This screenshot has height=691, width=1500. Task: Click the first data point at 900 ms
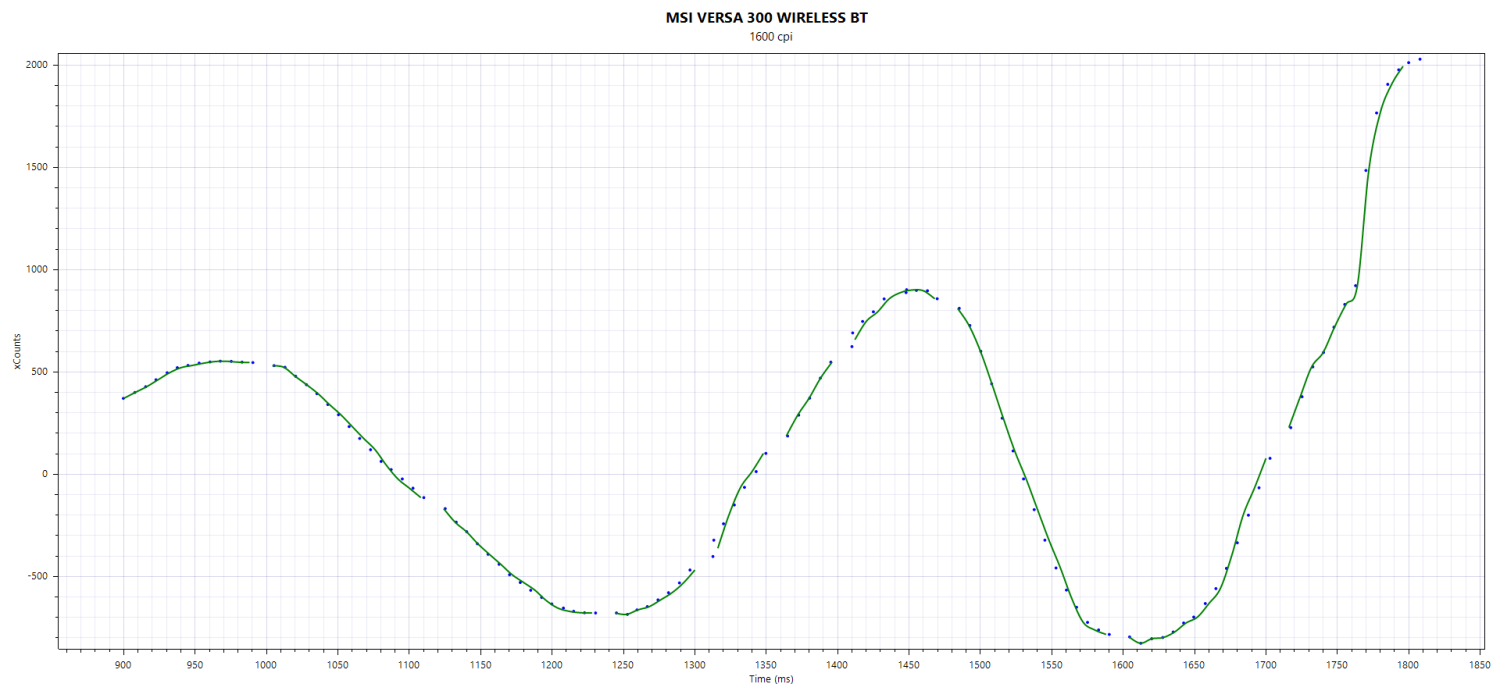tap(123, 398)
